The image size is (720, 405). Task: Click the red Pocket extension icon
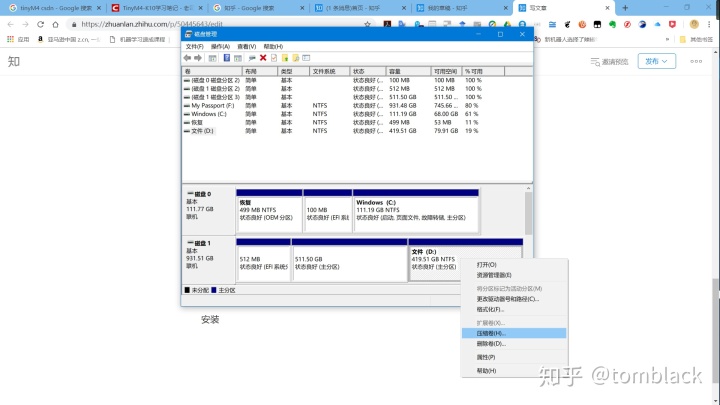pyautogui.click(x=672, y=24)
